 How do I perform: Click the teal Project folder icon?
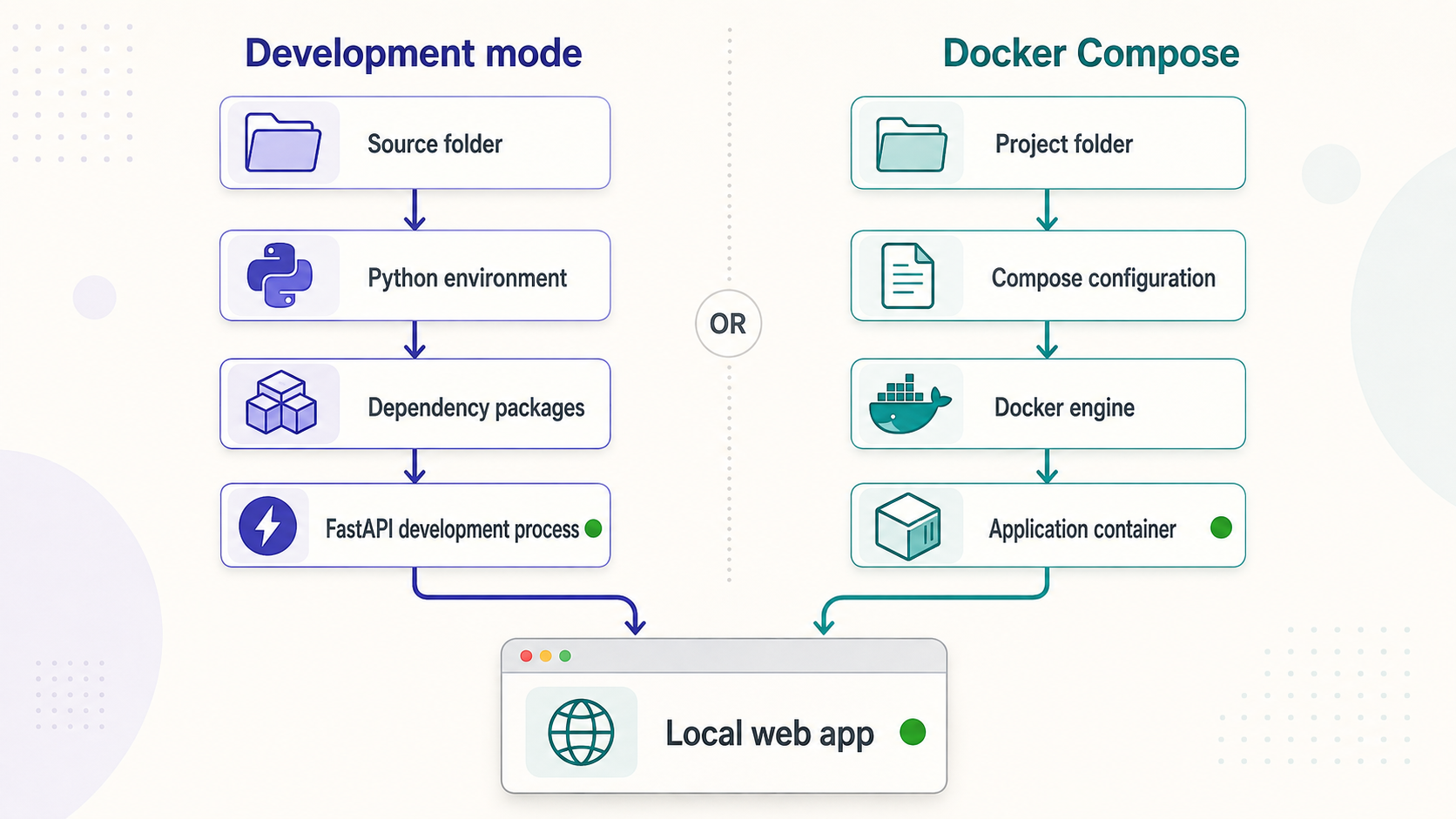pos(911,144)
